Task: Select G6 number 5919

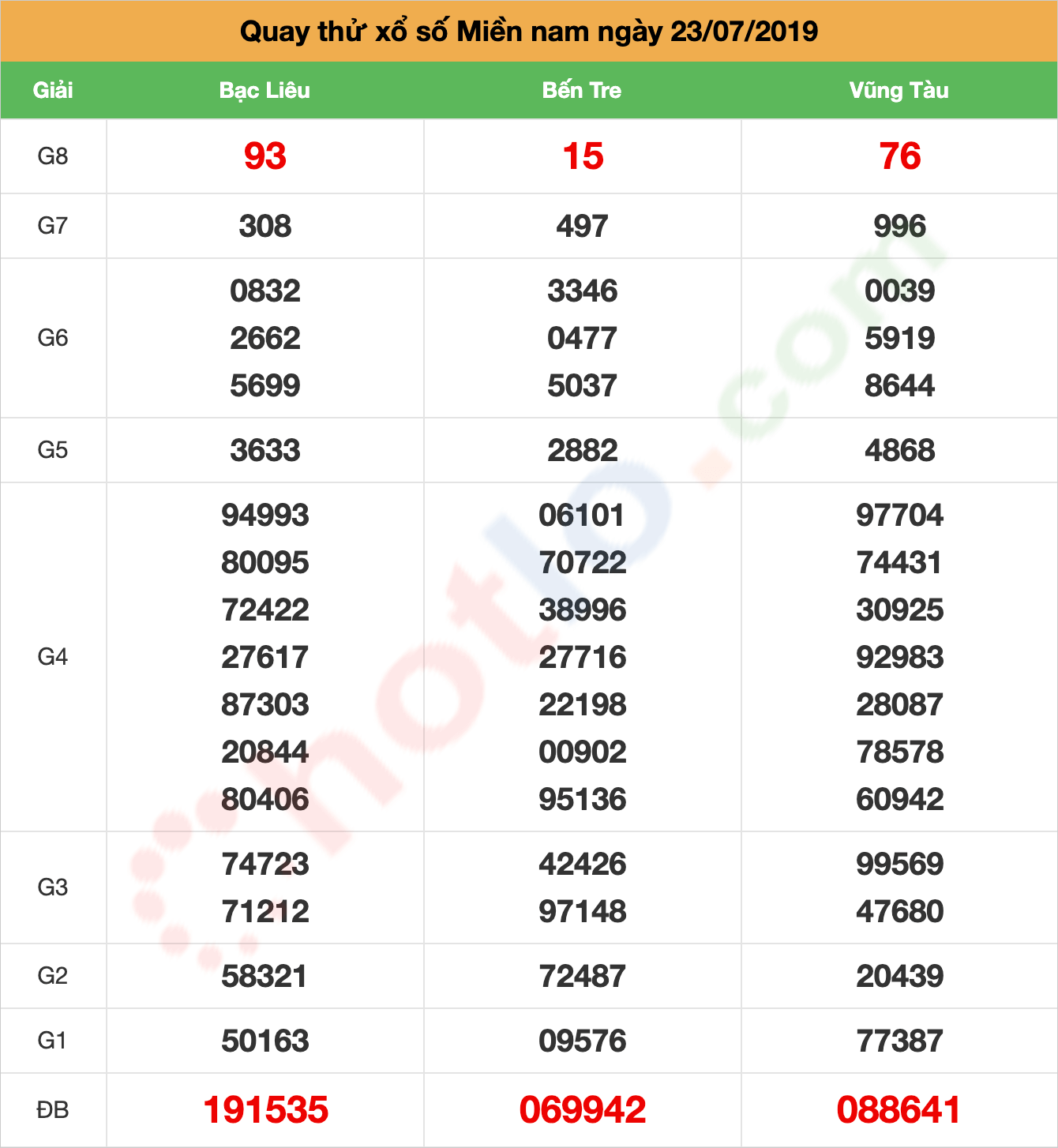Action: pos(900,339)
